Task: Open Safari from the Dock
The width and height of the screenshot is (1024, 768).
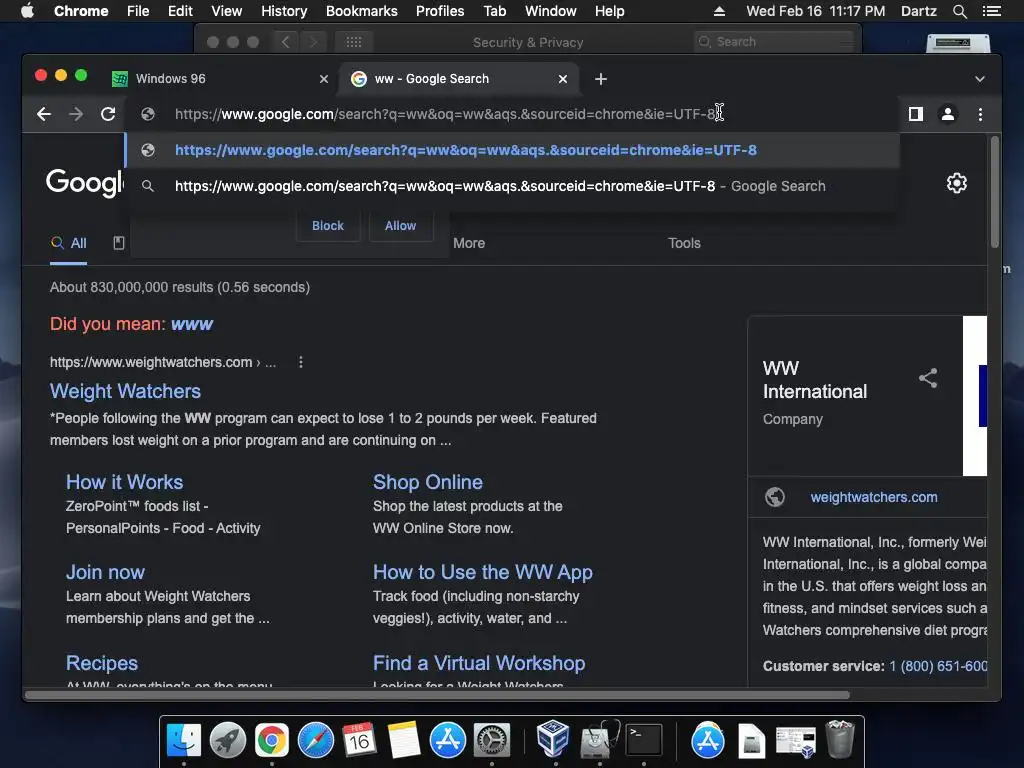Action: [x=316, y=740]
